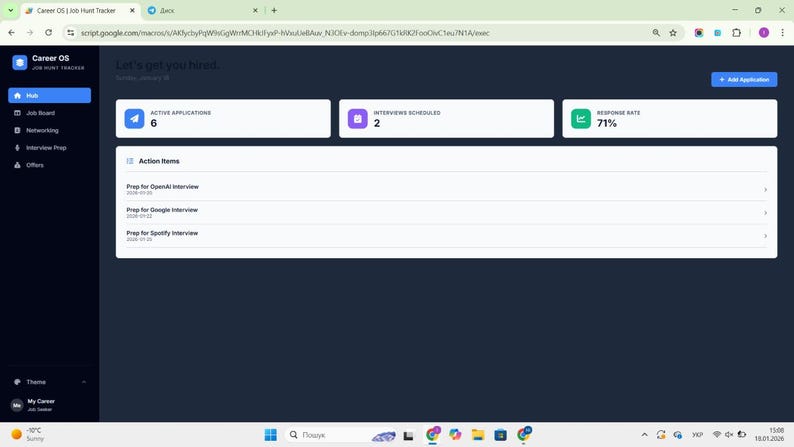Switch to the Диск browser tab
794x447 pixels.
coord(203,10)
